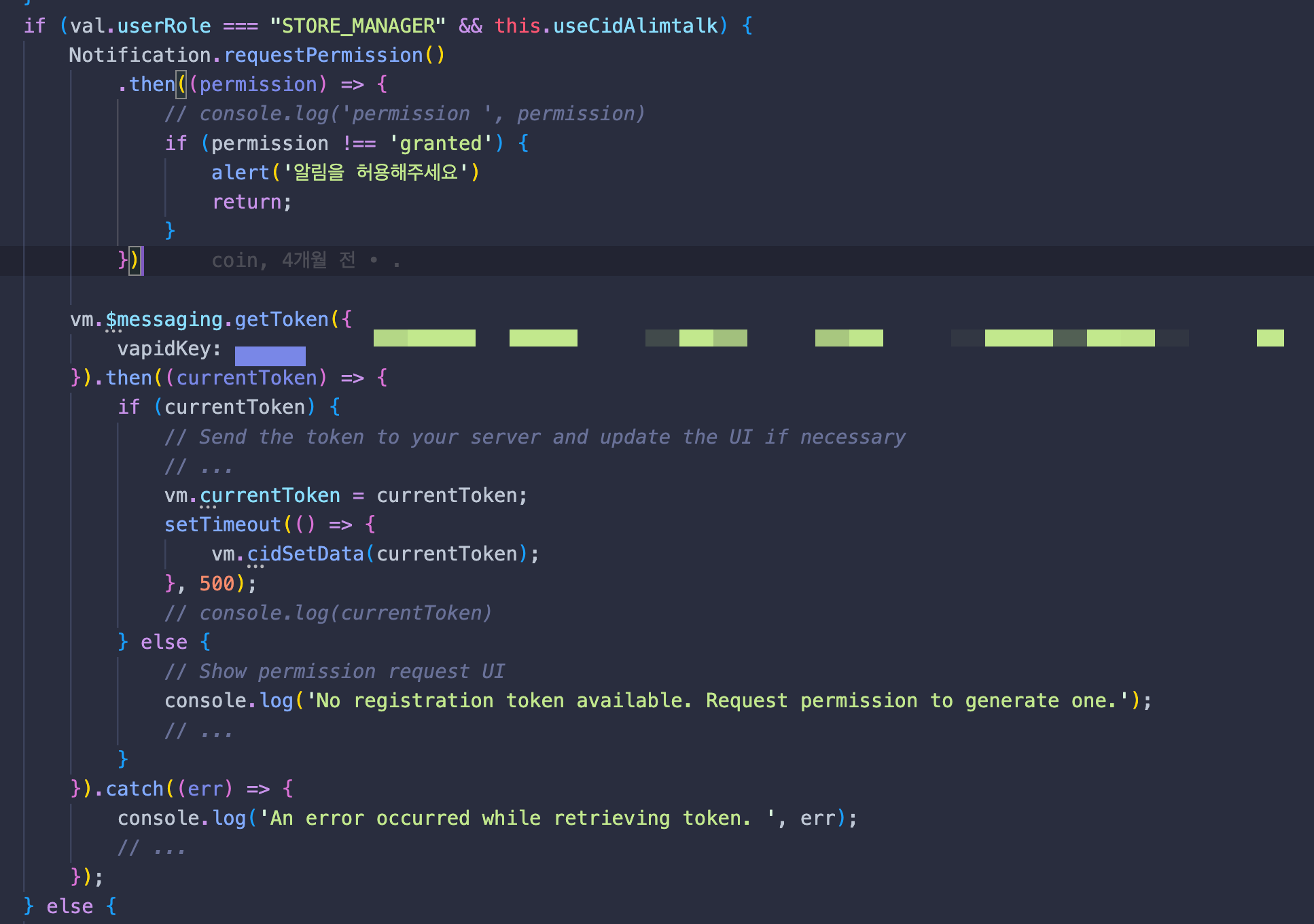
Task: Click the getToken method name
Action: point(281,319)
